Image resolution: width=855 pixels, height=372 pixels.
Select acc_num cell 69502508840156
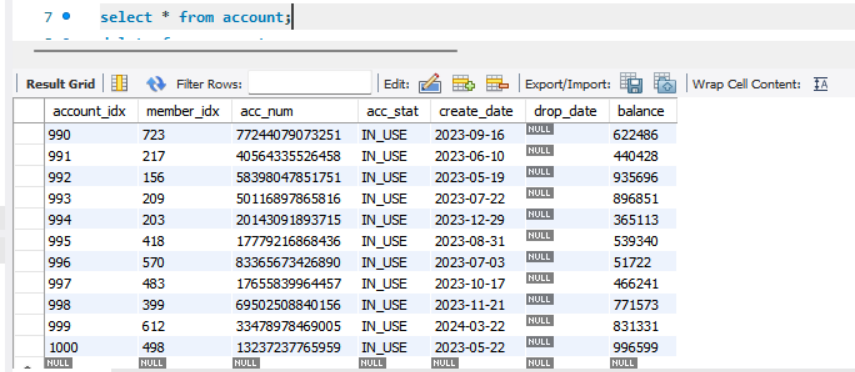(x=295, y=305)
